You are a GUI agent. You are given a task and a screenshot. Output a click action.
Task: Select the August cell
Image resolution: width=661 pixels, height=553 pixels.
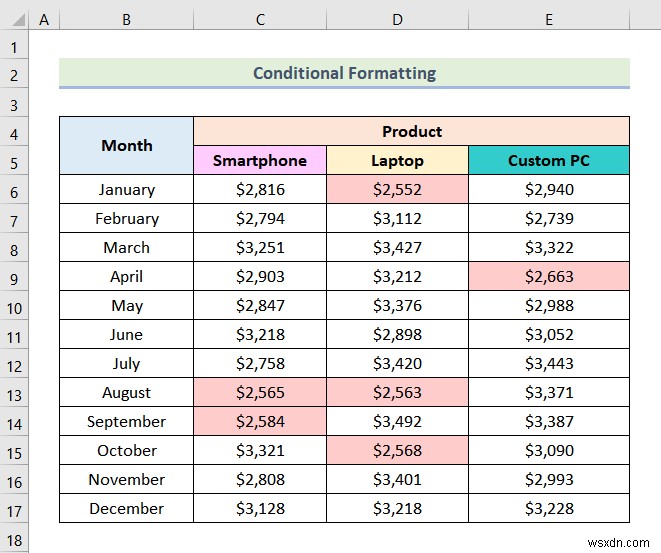click(x=126, y=392)
